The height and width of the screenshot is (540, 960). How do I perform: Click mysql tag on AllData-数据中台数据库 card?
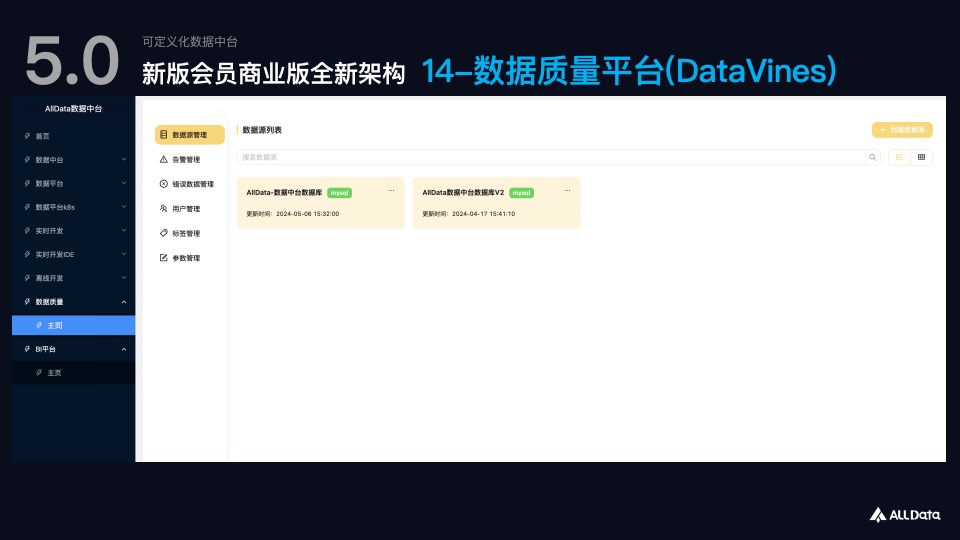pos(339,193)
